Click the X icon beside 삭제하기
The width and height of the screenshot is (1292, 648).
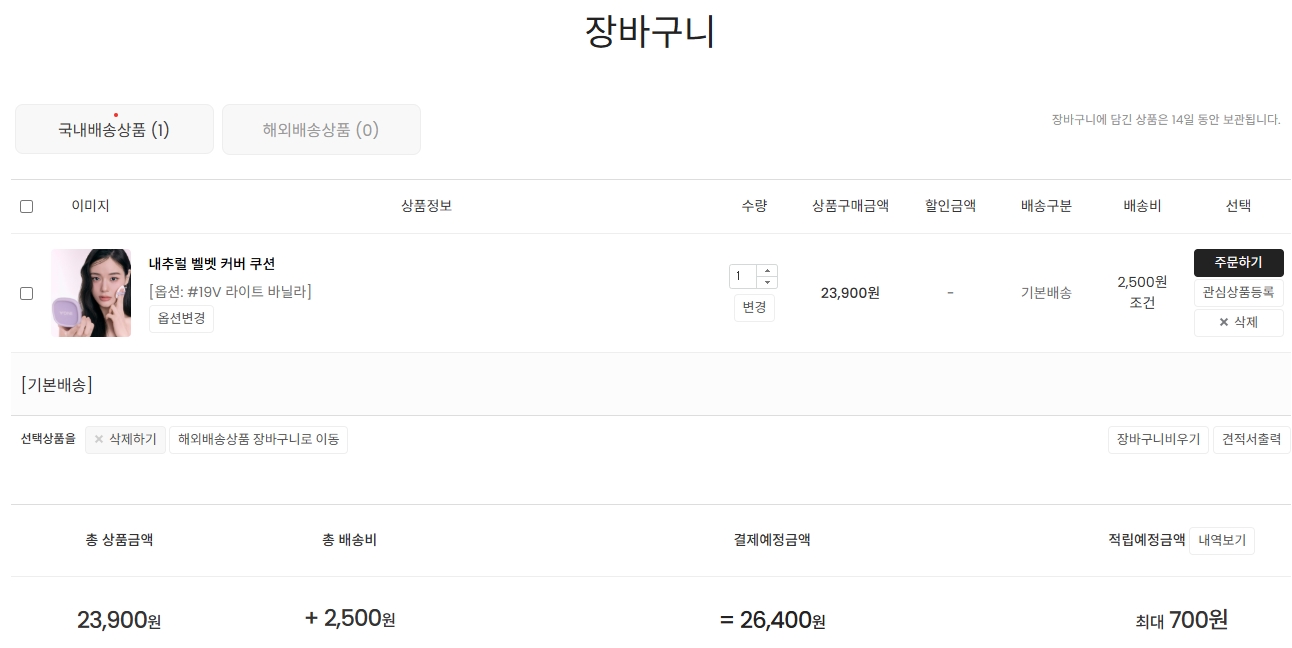pyautogui.click(x=99, y=440)
